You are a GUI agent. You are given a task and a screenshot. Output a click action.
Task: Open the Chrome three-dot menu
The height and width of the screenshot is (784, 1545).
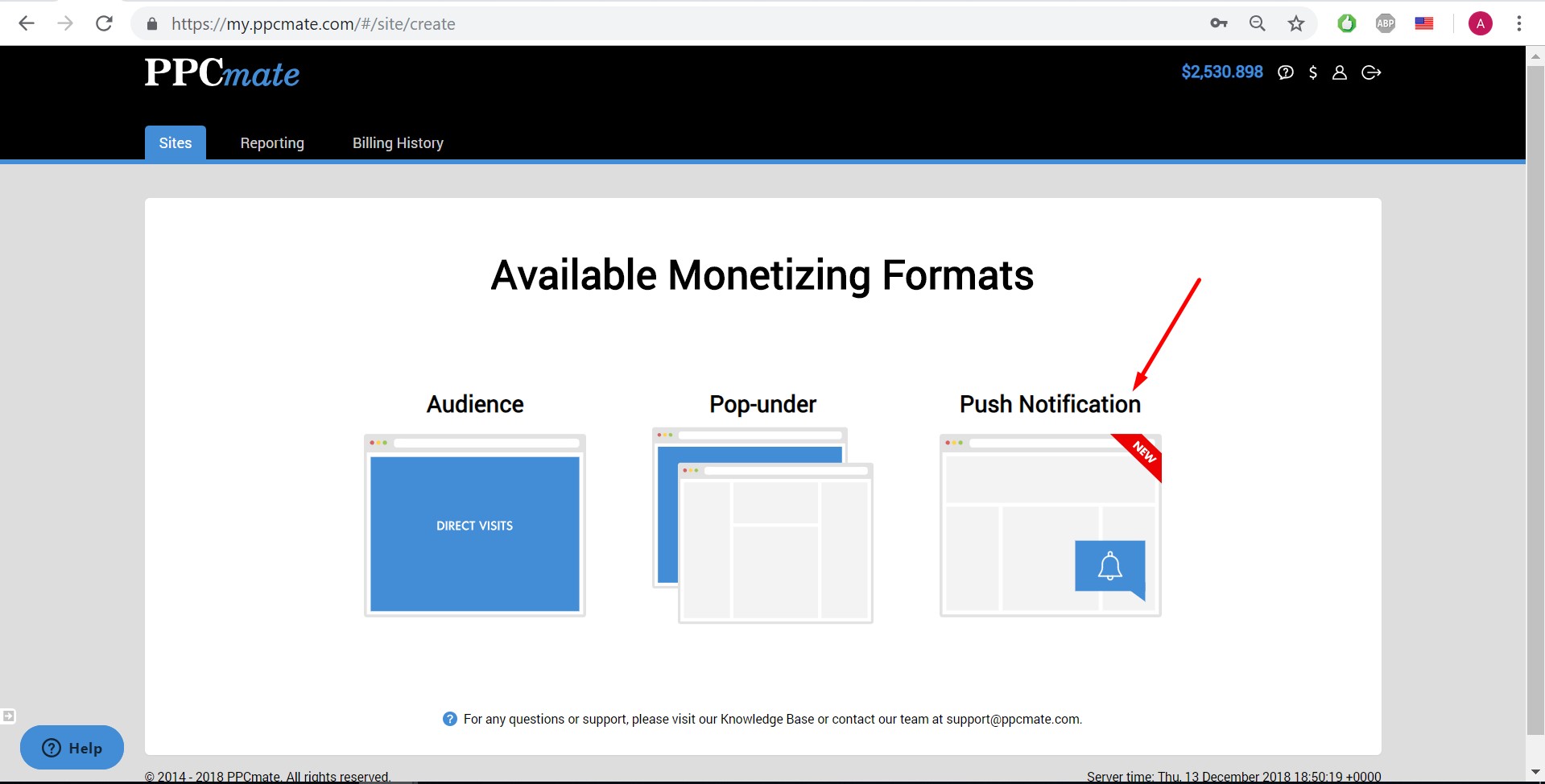(x=1519, y=23)
